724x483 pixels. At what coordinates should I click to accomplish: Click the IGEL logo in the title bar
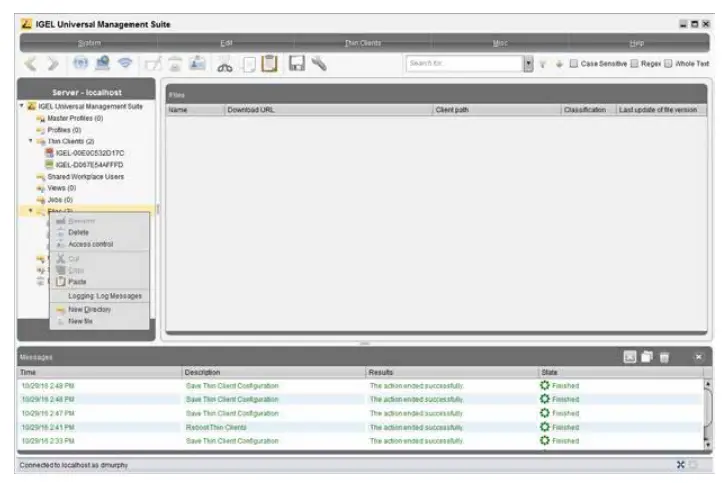27,24
